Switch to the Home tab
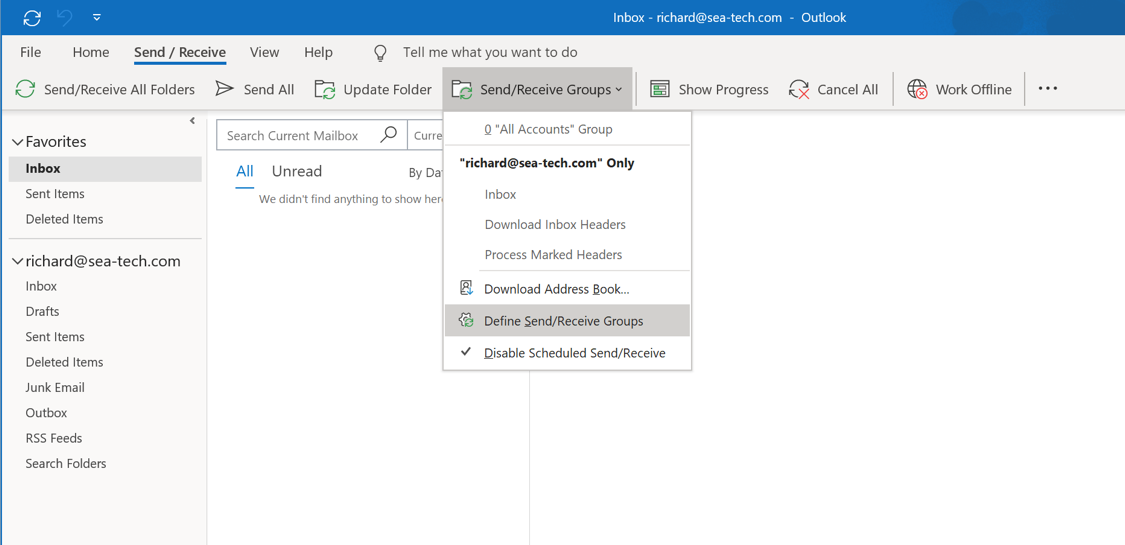 coord(91,52)
